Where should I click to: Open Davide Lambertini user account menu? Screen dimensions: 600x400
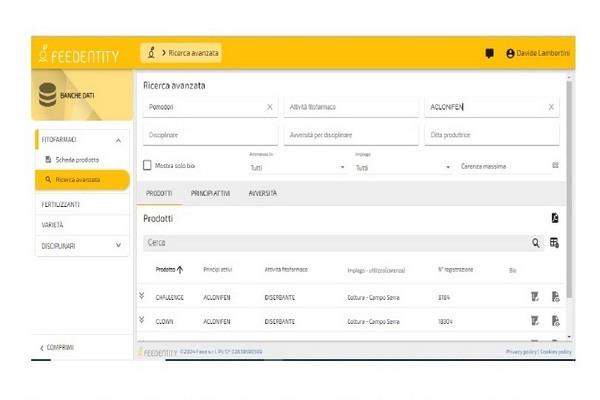[540, 53]
